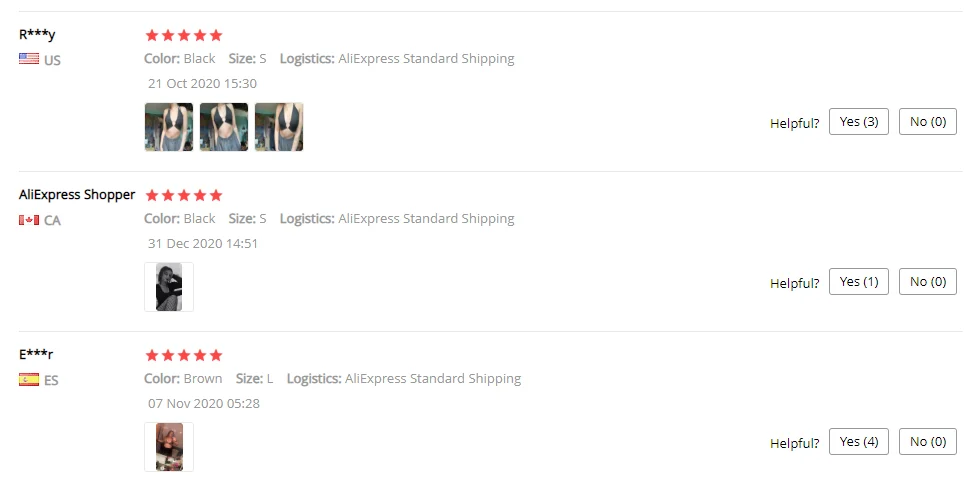Open photo in AliExpress Shopper's review
974x490 pixels.
pos(169,287)
